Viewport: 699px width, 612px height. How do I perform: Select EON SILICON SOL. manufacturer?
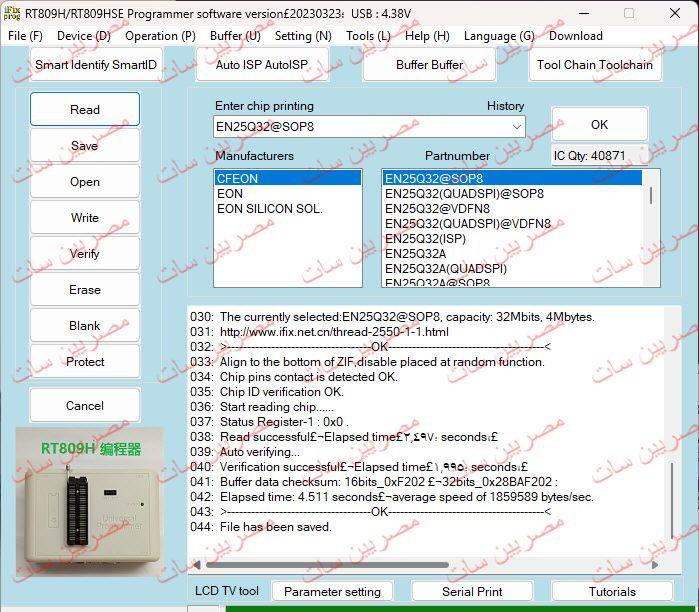point(270,209)
